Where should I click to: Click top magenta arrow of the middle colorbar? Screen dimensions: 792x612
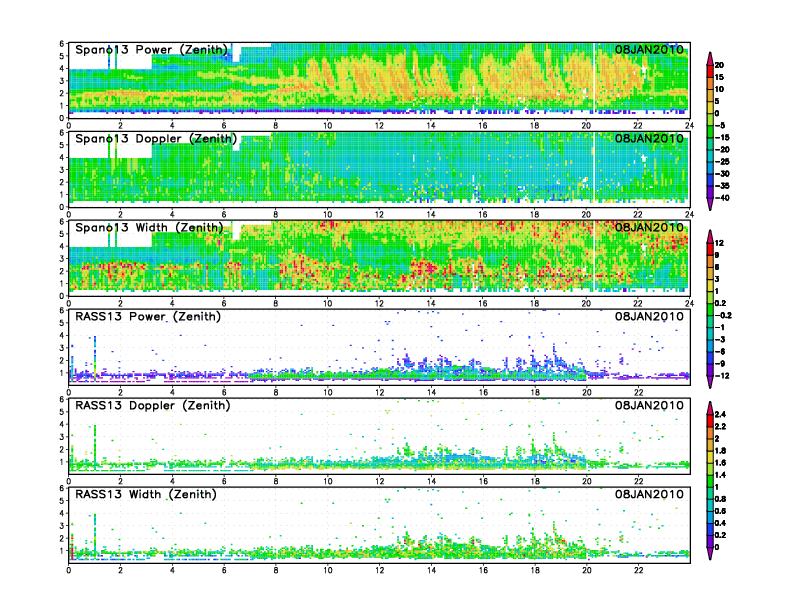[x=710, y=236]
